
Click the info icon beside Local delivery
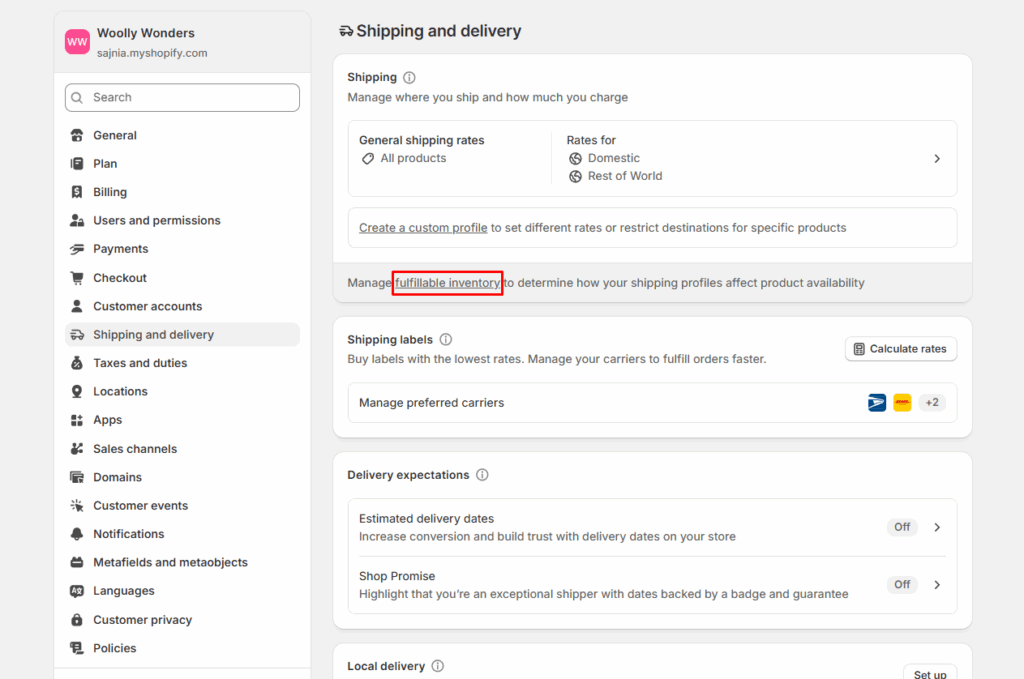tap(437, 666)
